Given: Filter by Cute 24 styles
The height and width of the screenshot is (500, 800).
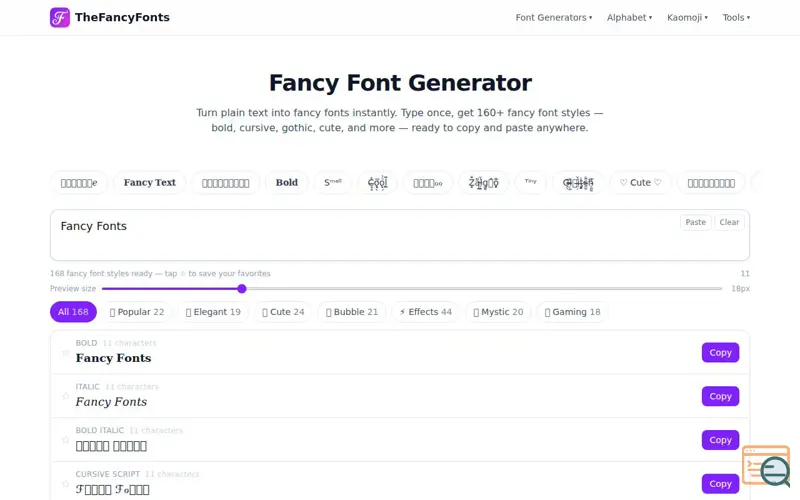Looking at the screenshot, I should [283, 312].
